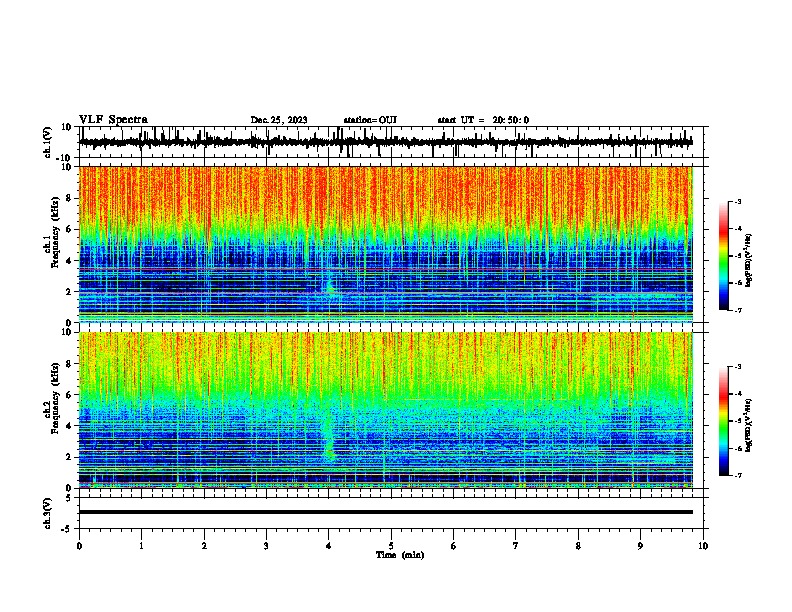Screen dimensions: 792x612
Task: Click the ch.1 colorbar "log(PSD)(V²/Hz)" label
Action: click(x=748, y=260)
